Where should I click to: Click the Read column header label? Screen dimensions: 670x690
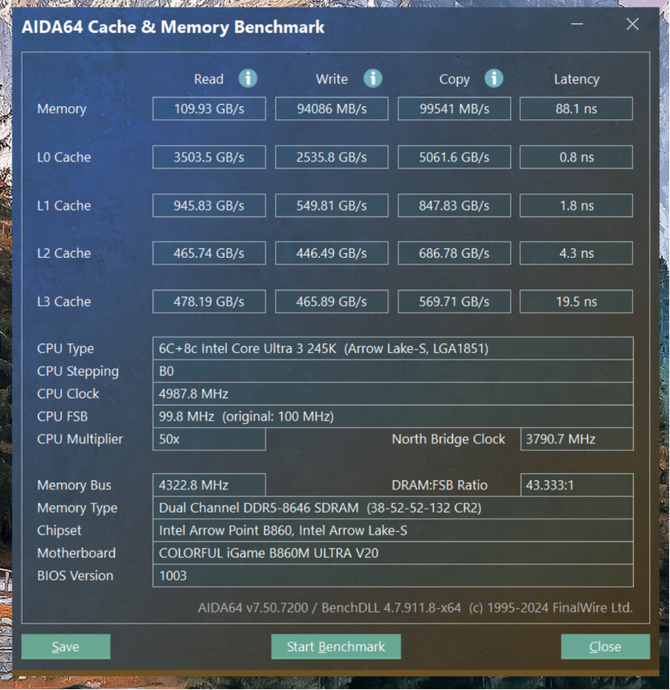pyautogui.click(x=209, y=79)
